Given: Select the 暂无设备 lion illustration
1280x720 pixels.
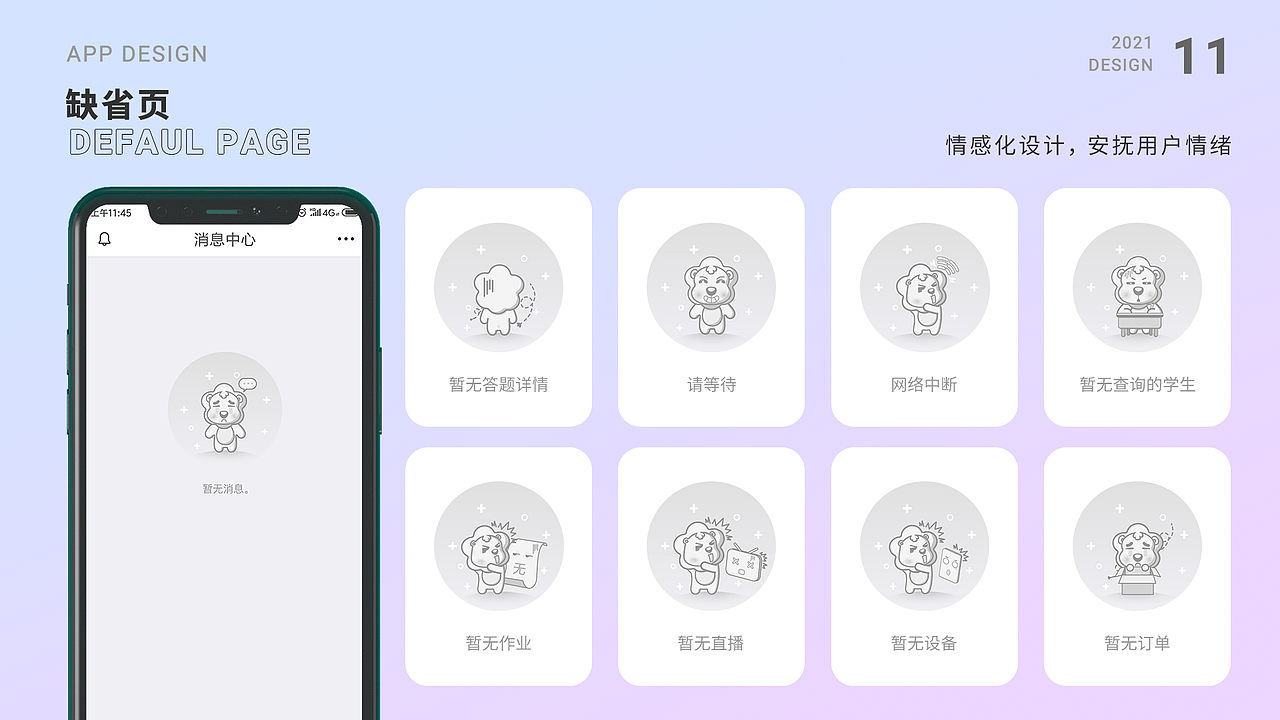Looking at the screenshot, I should coord(924,546).
